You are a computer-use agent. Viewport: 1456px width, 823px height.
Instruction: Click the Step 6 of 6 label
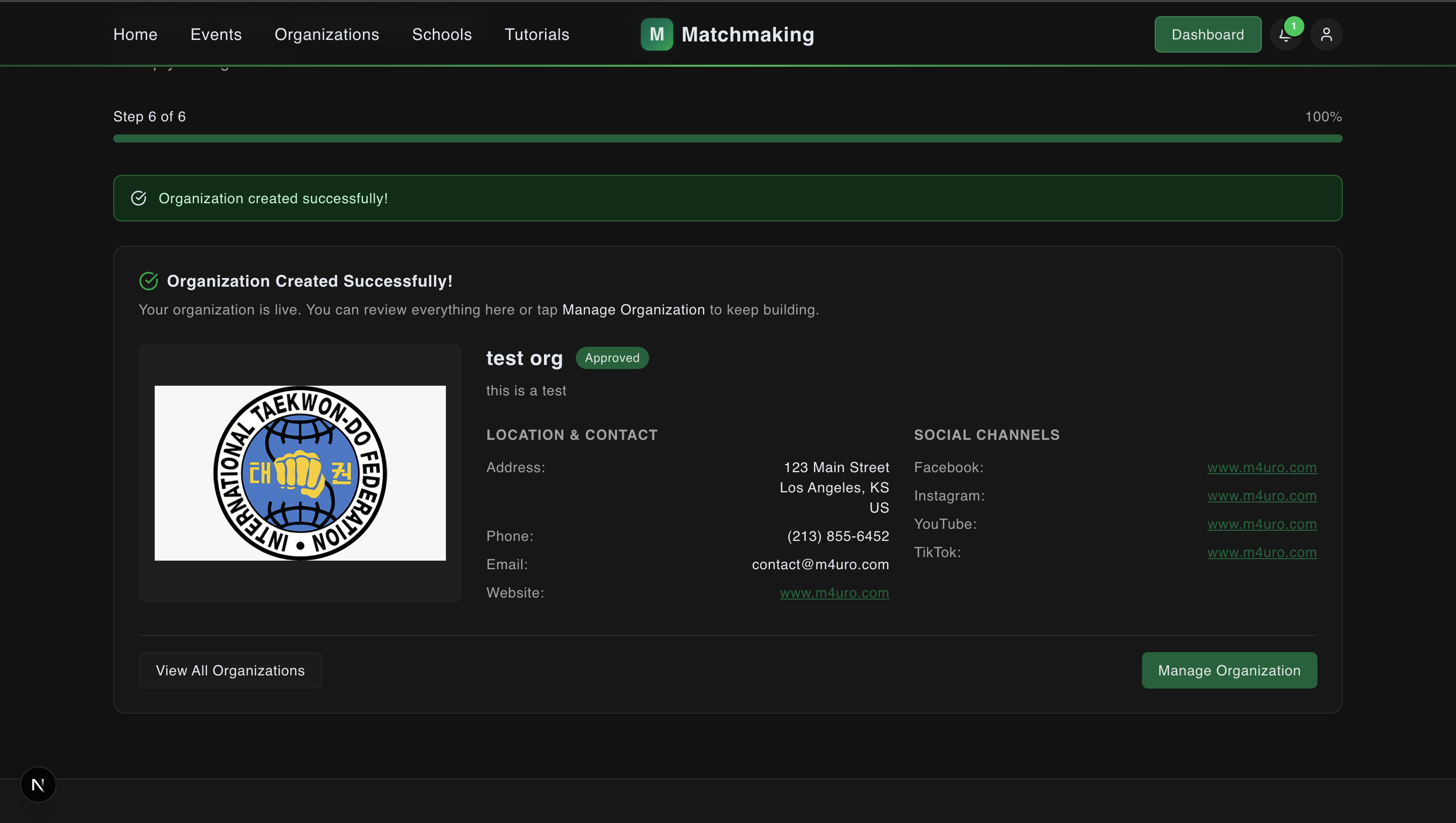(149, 117)
